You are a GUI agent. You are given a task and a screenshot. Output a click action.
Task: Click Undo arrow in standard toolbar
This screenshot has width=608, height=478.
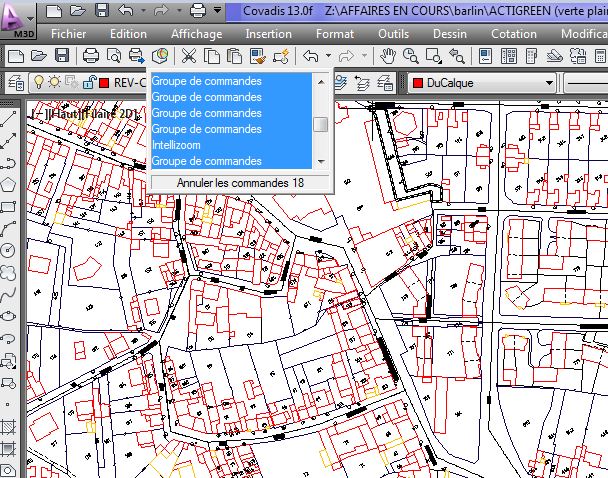click(x=311, y=56)
